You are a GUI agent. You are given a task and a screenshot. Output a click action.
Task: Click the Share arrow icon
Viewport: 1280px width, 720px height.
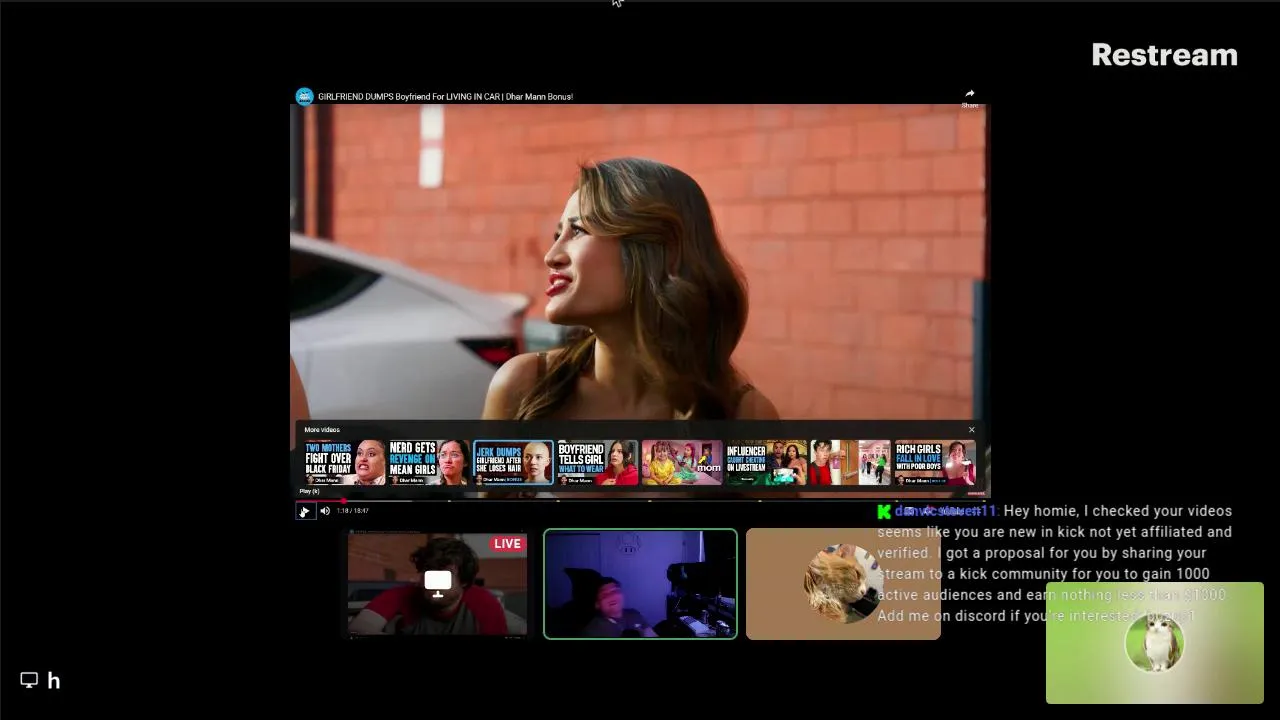[x=970, y=94]
